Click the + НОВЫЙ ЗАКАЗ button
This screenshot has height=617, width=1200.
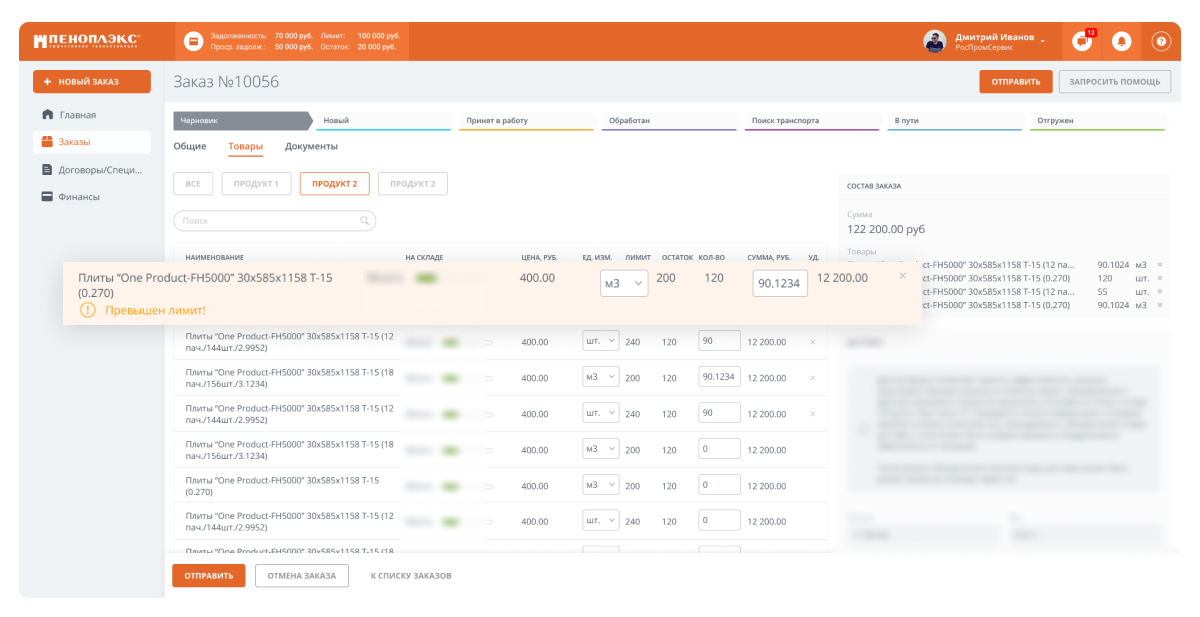tap(92, 82)
